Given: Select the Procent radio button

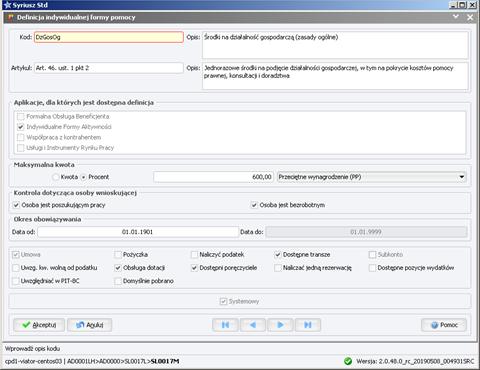Looking at the screenshot, I should [x=84, y=177].
